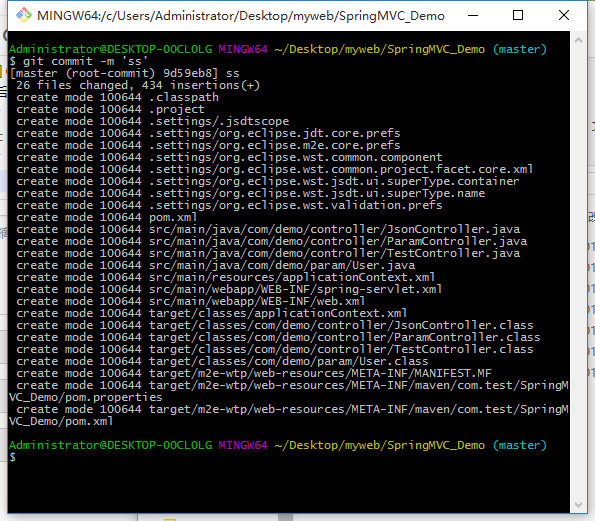This screenshot has width=595, height=521.
Task: Click on the git commit -m 'ss' command line
Action: [78, 61]
